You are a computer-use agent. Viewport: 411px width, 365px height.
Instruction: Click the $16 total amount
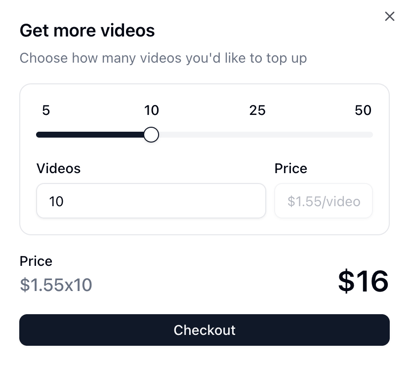point(363,281)
